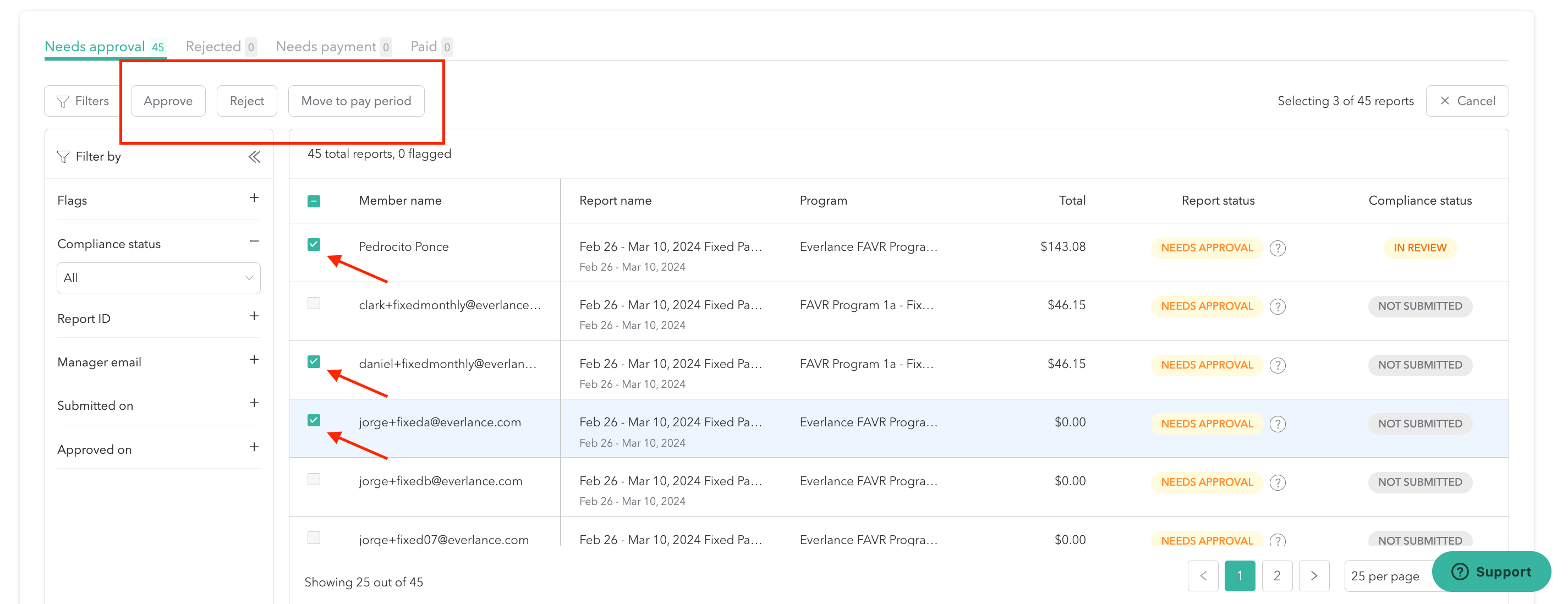The width and height of the screenshot is (1568, 604).
Task: Collapse the Compliance status filter section
Action: point(254,241)
